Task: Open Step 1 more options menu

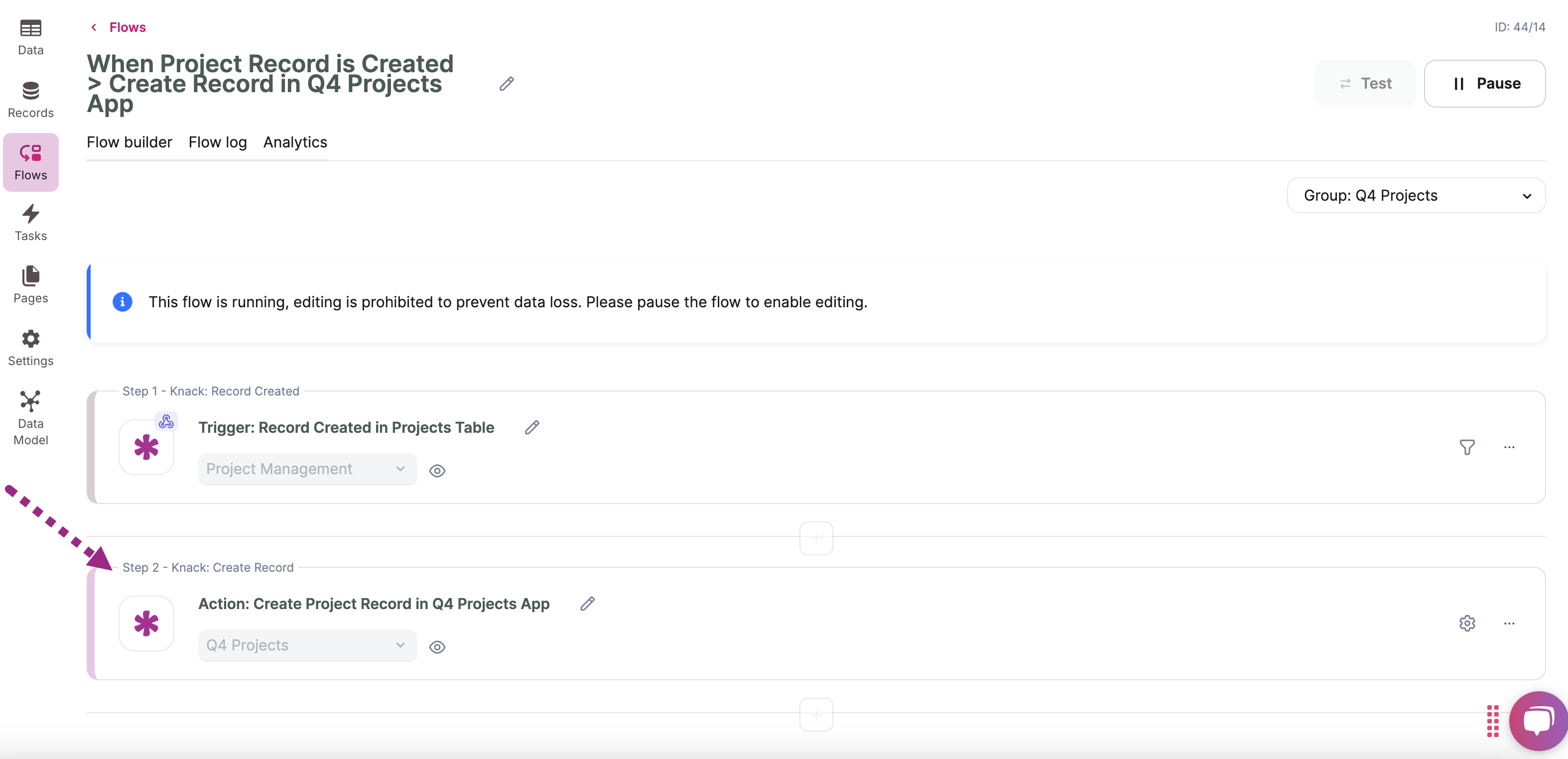Action: 1509,447
